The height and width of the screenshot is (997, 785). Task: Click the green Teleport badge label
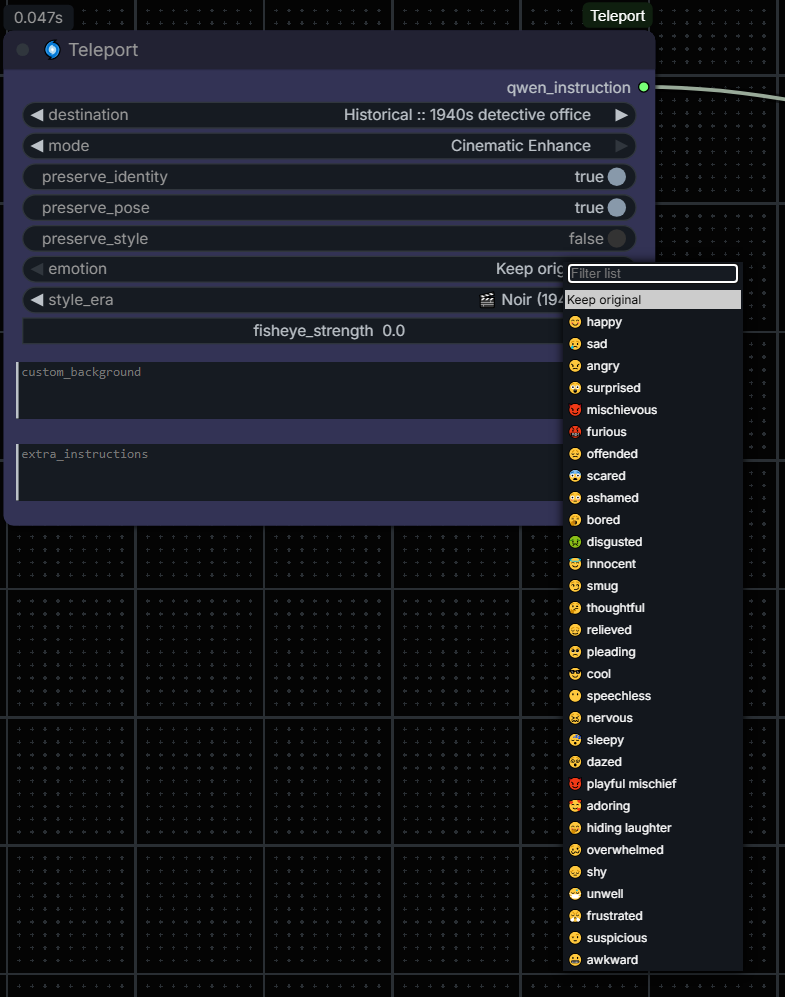(617, 16)
